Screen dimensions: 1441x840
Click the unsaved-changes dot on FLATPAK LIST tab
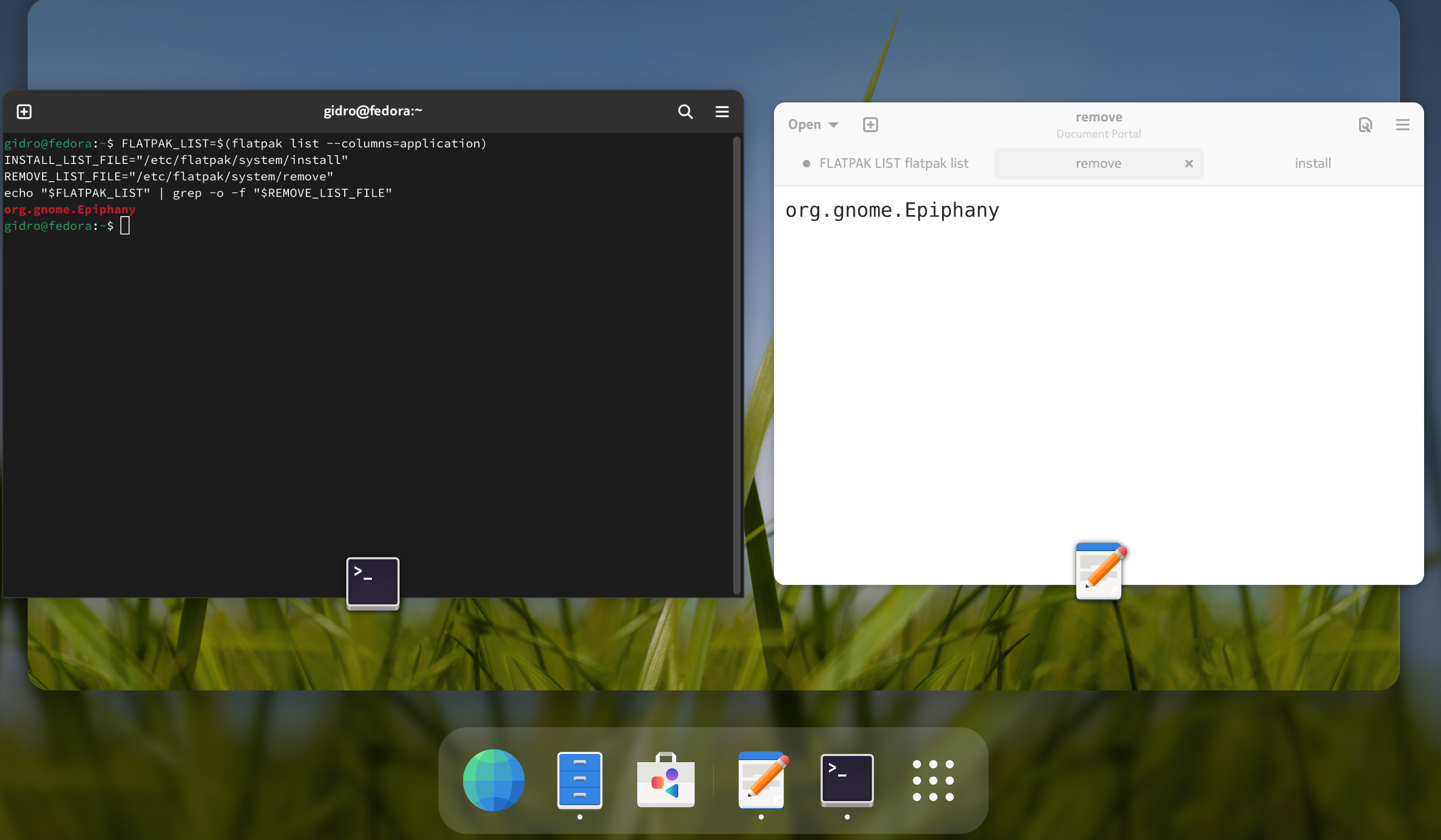pyautogui.click(x=806, y=163)
